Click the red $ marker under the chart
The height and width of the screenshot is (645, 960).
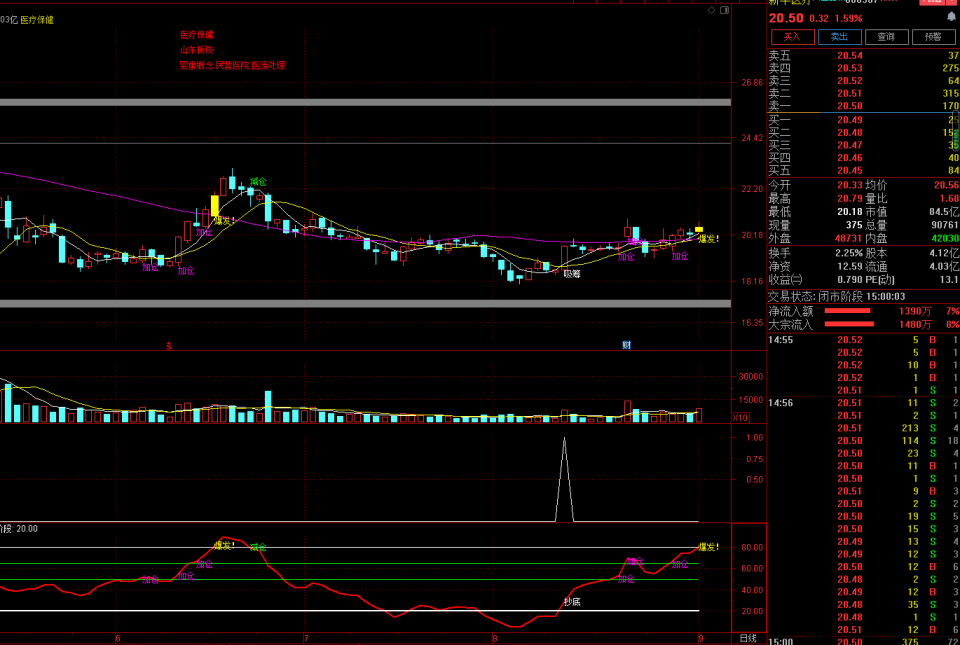(x=169, y=346)
